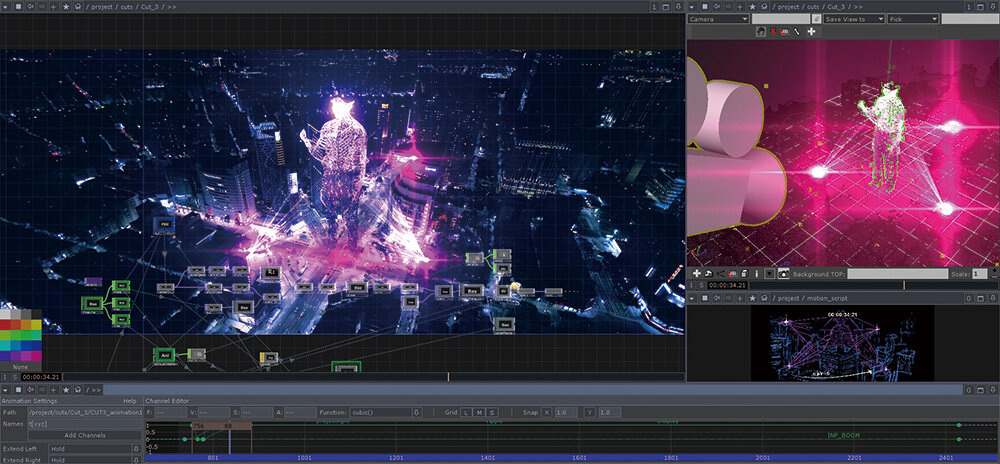Toggle the Snap X button
This screenshot has height=464, width=1000.
(546, 412)
